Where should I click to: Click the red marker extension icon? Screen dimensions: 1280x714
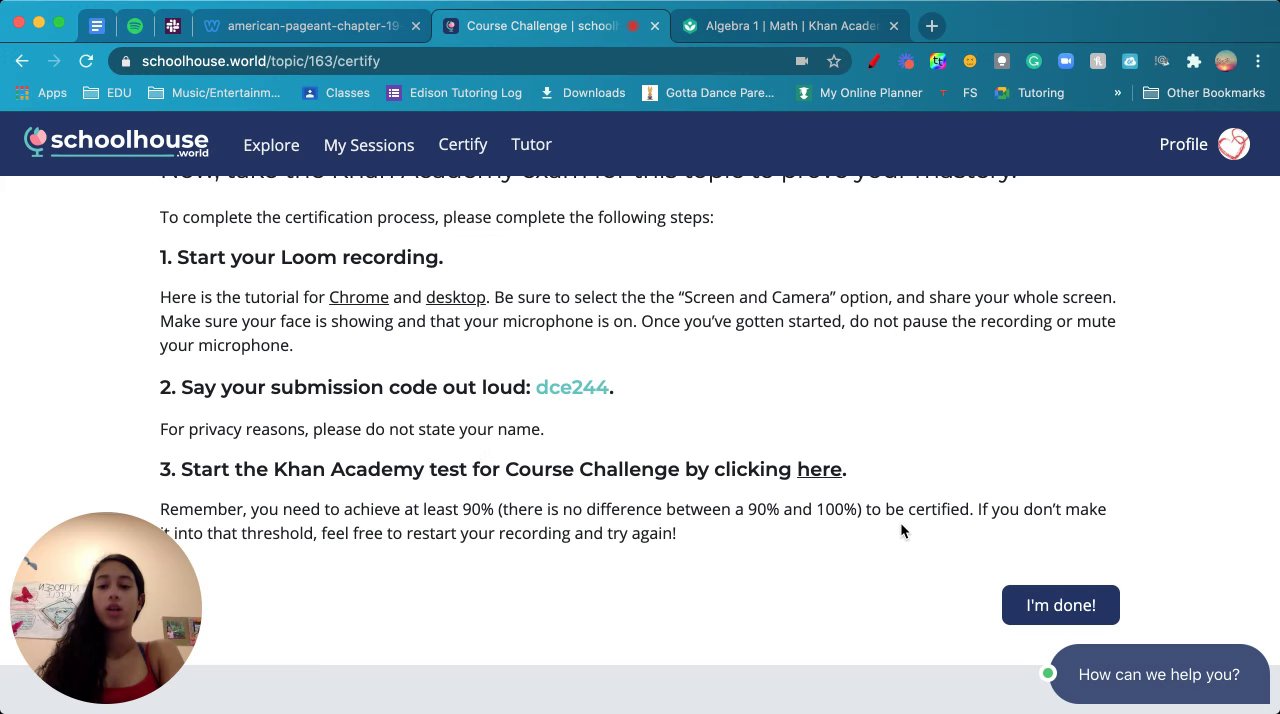point(874,62)
